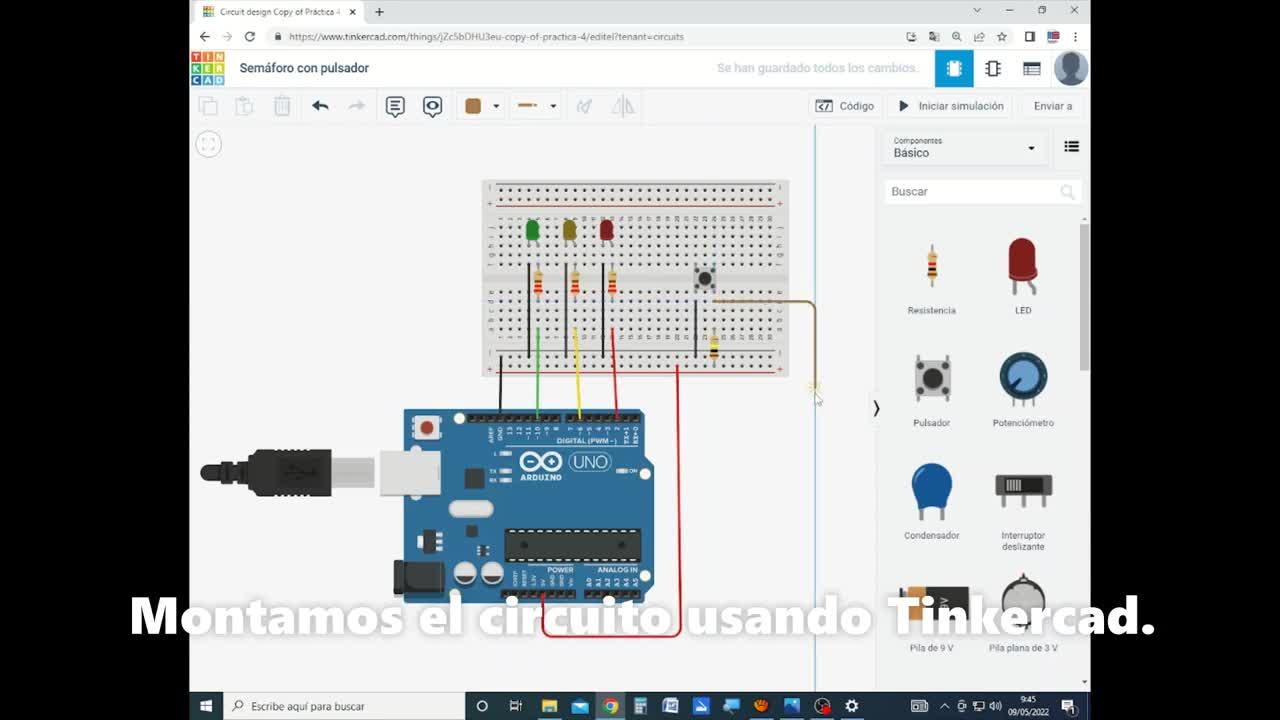Click the rotate component icon

(x=585, y=106)
